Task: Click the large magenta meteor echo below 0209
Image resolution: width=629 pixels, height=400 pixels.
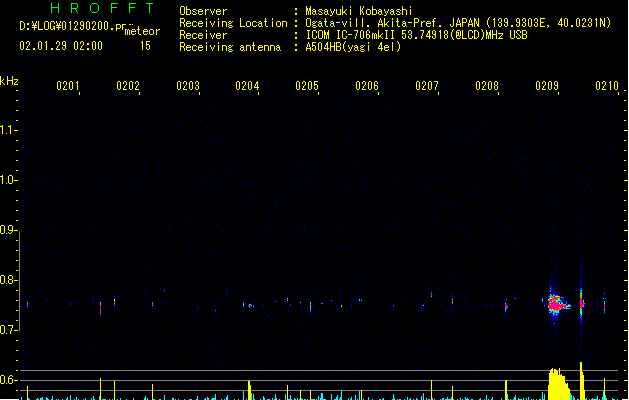Action: pyautogui.click(x=557, y=304)
